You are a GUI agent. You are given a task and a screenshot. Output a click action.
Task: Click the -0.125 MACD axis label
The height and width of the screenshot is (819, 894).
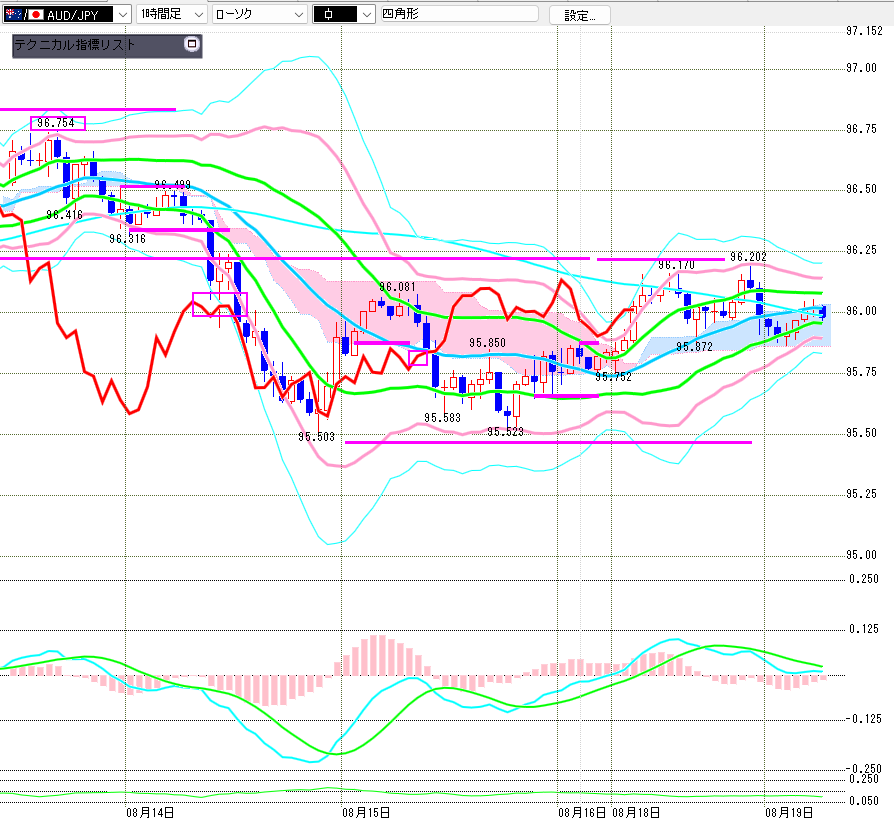tap(863, 719)
